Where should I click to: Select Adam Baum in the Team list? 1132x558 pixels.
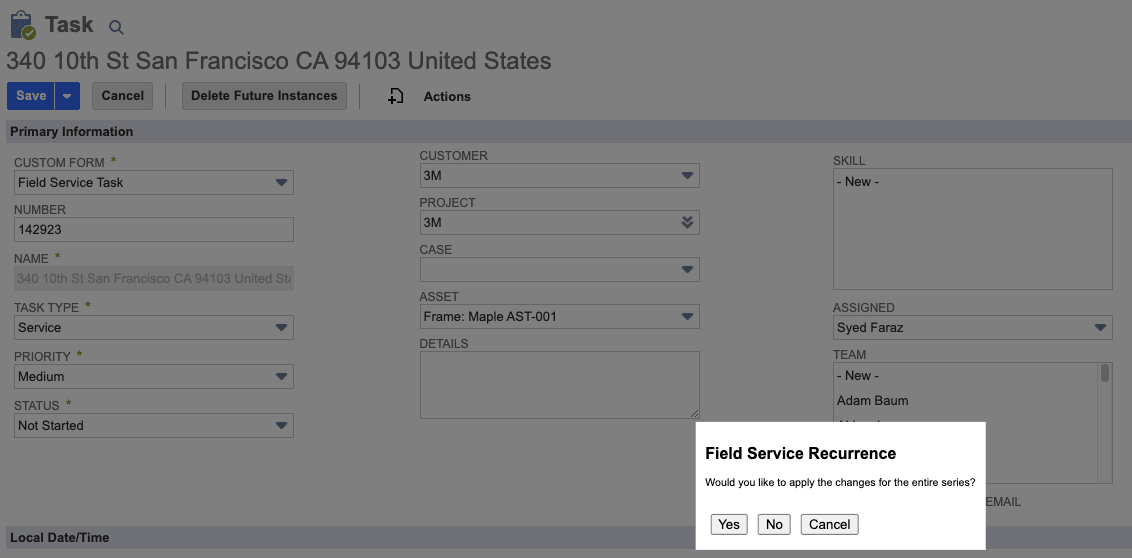pos(873,401)
